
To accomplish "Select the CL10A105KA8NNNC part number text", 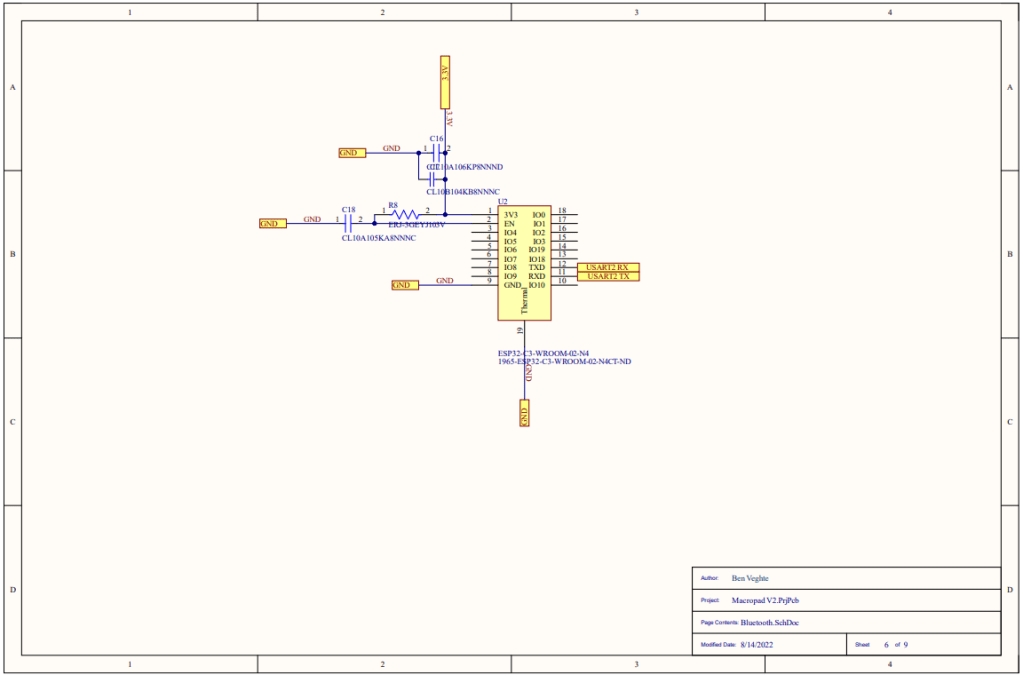I will [378, 238].
